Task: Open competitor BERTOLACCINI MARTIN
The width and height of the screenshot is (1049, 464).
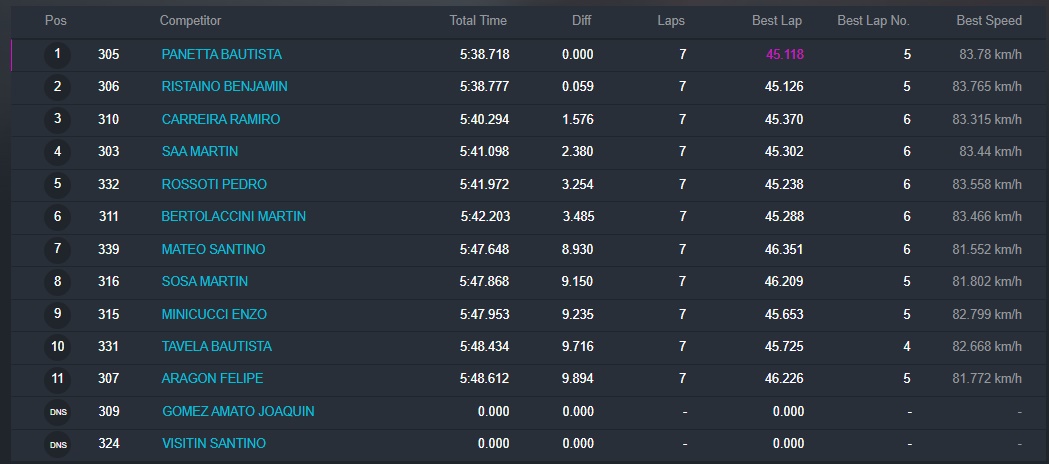Action: [x=233, y=217]
